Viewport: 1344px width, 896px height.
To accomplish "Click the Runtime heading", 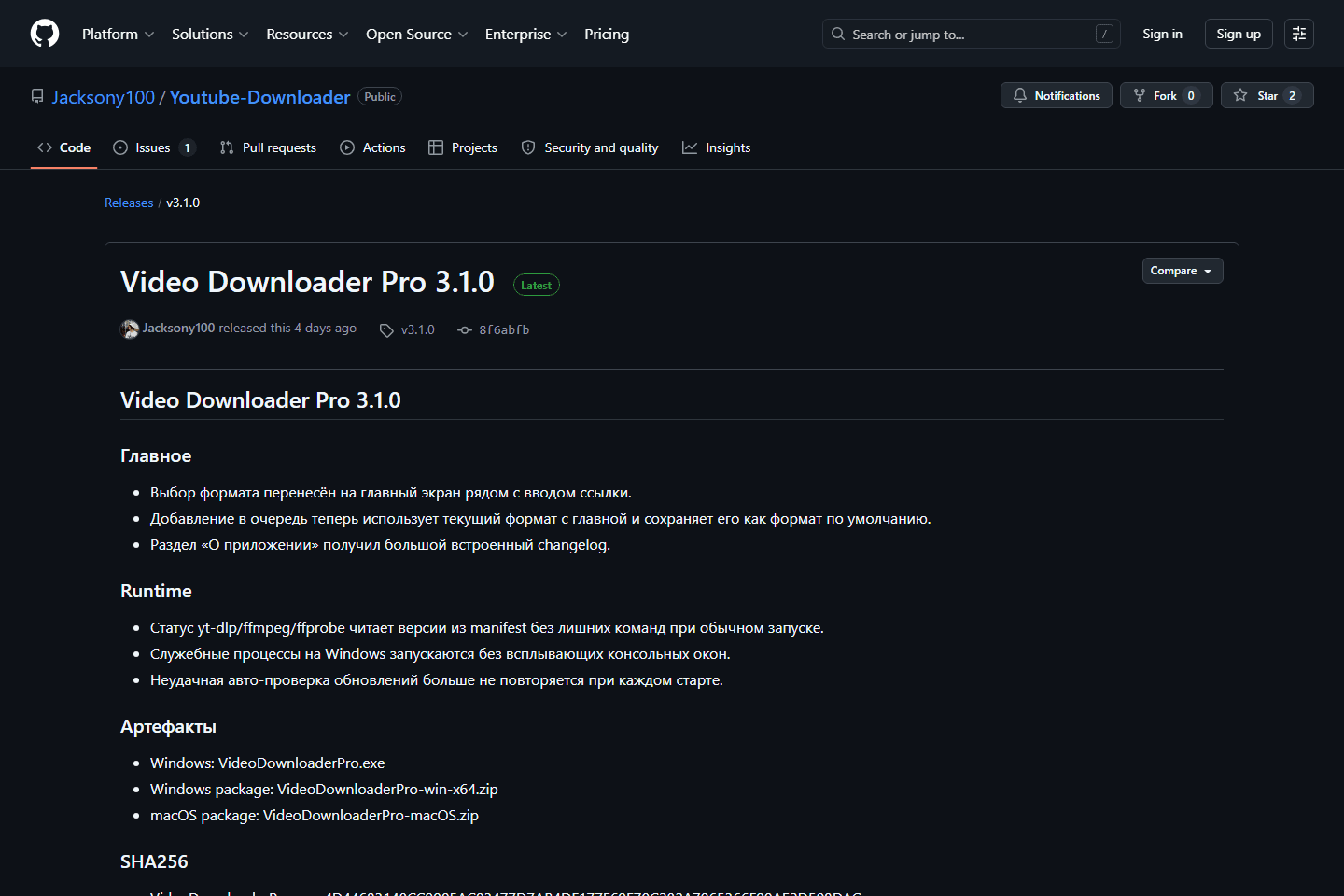I will (156, 592).
